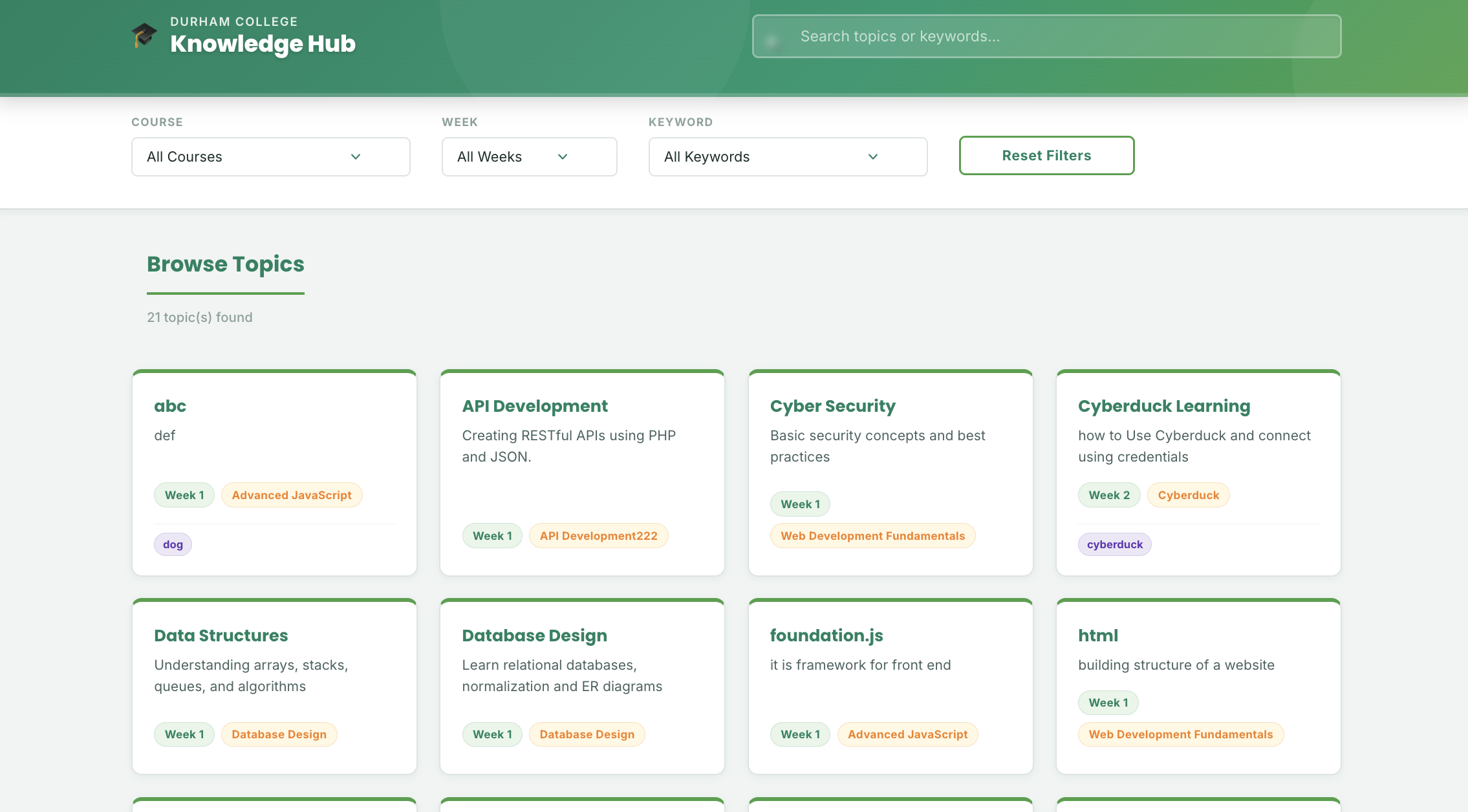Open the foundation.js topic title
The width and height of the screenshot is (1468, 812).
click(826, 636)
